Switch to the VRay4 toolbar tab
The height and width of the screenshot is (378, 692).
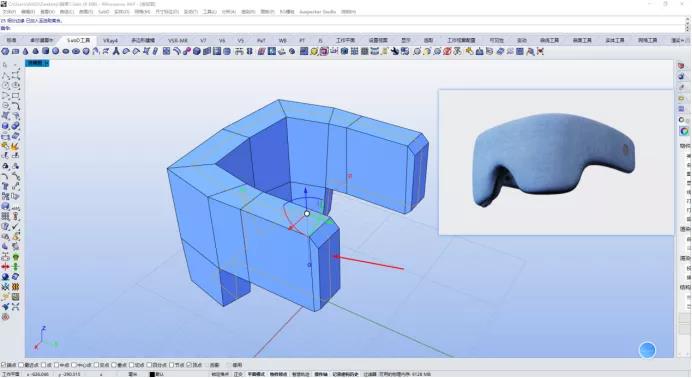click(110, 40)
